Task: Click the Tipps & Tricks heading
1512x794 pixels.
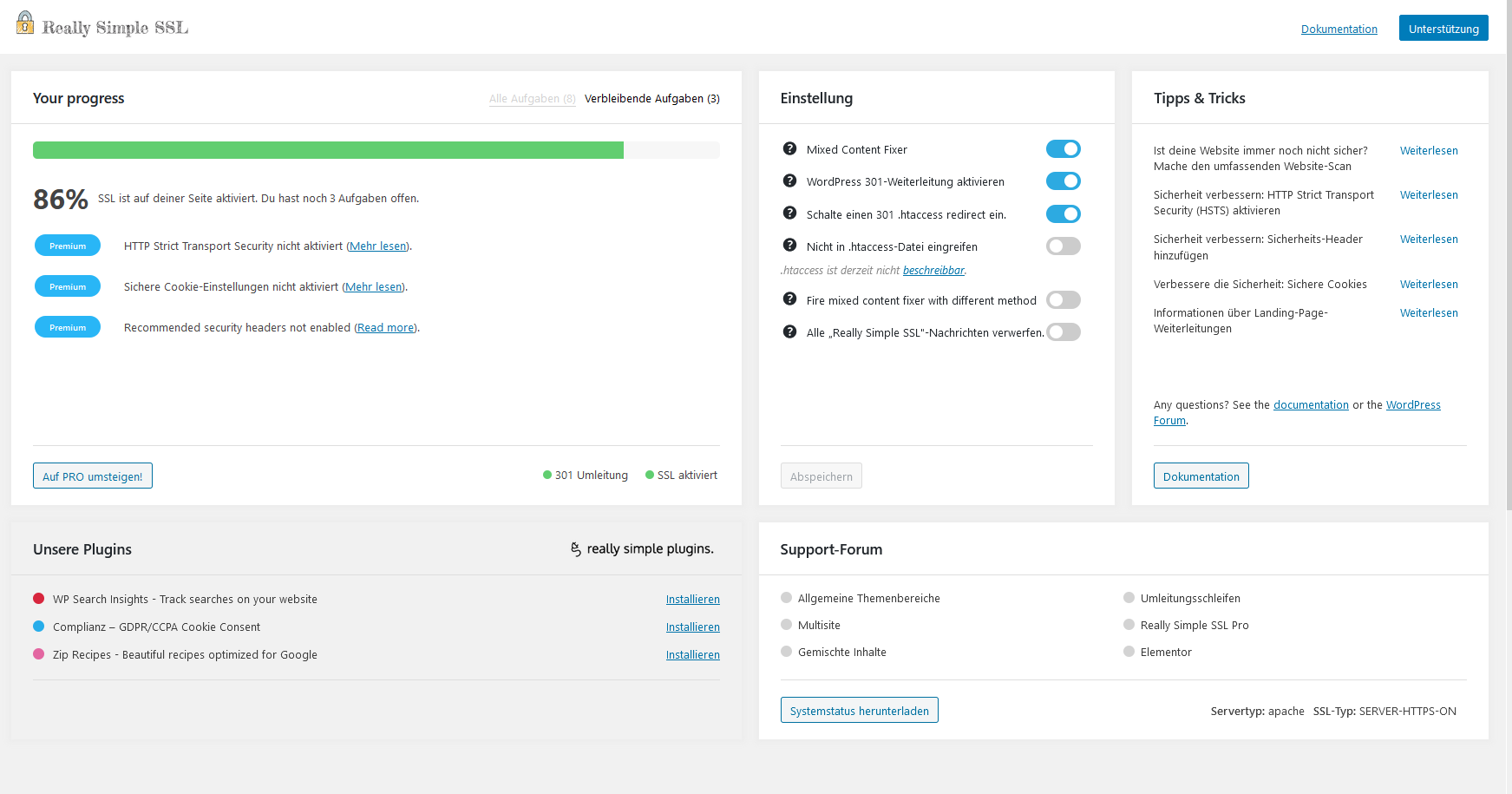Action: tap(1200, 98)
